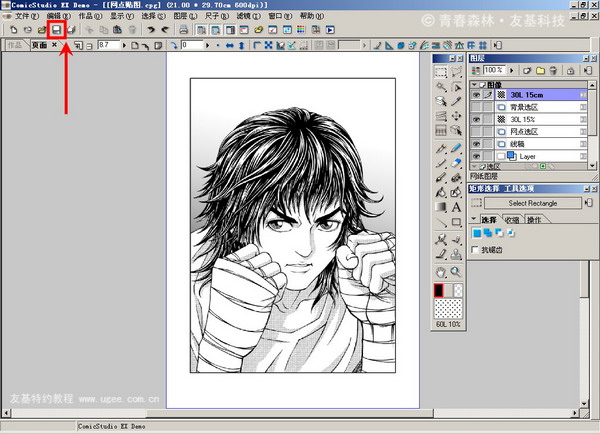The width and height of the screenshot is (600, 434).
Task: Click the zoom value input field 8.7
Action: coord(109,45)
